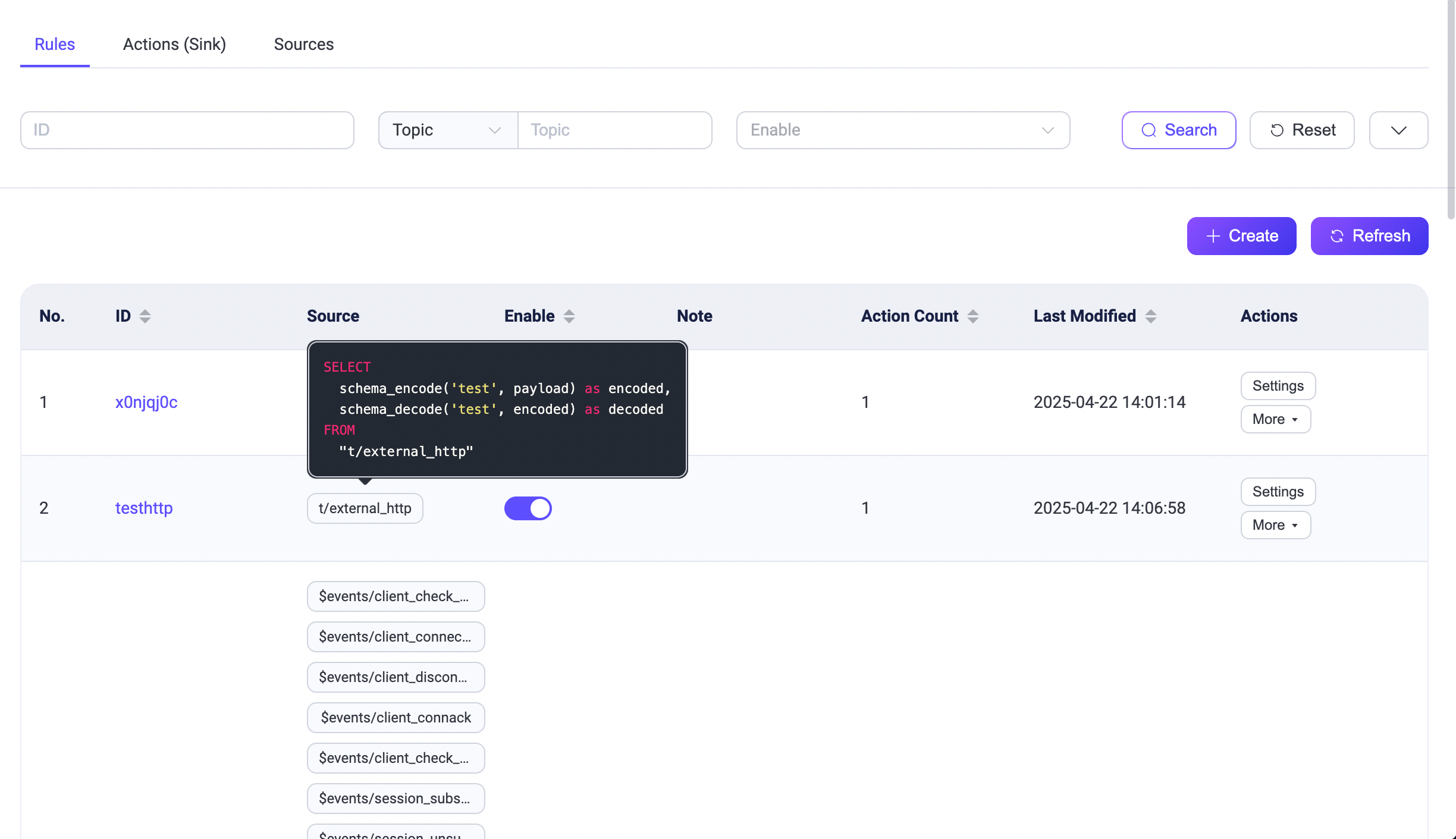
Task: Click the ID filter input field
Action: [x=187, y=130]
